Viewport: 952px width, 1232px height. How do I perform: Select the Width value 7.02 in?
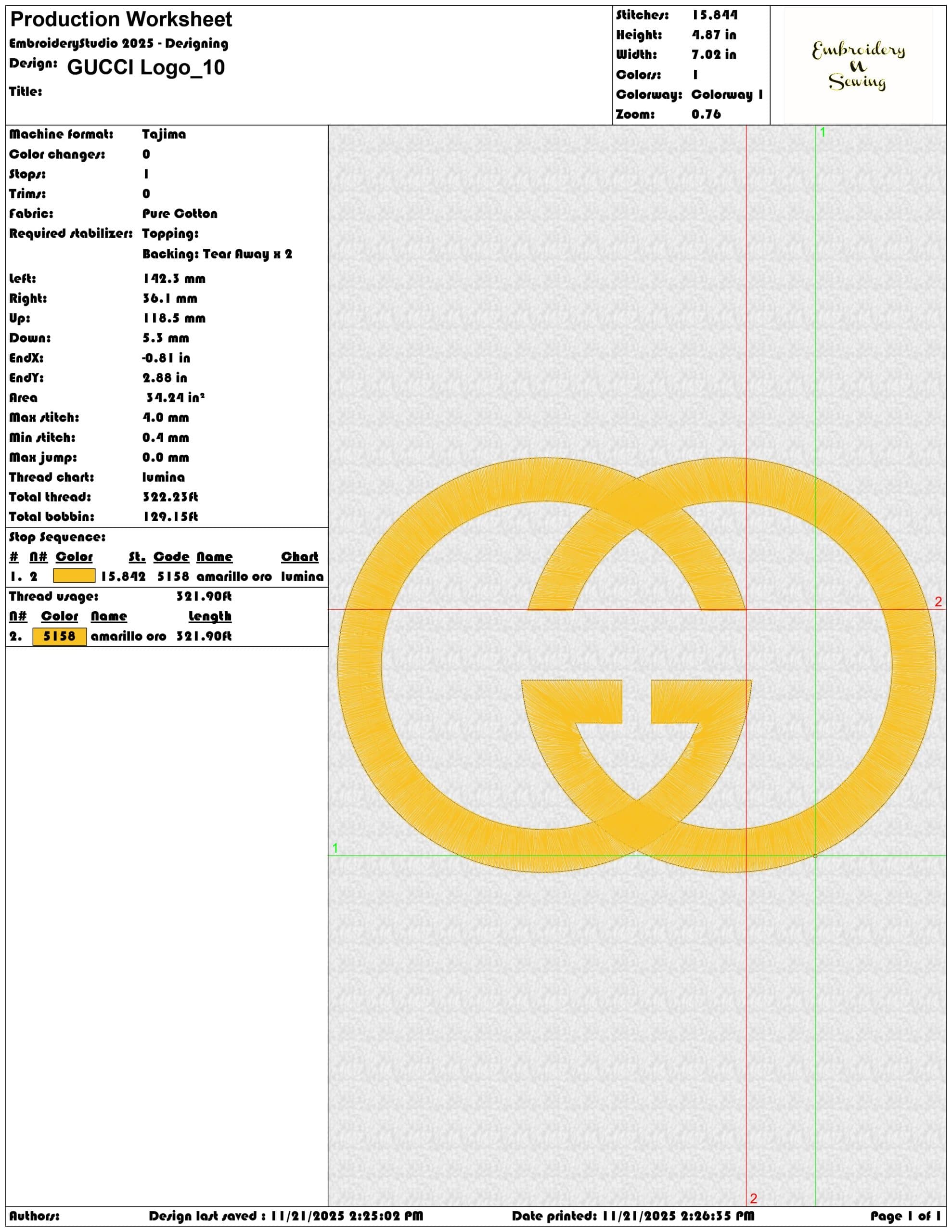tap(714, 55)
